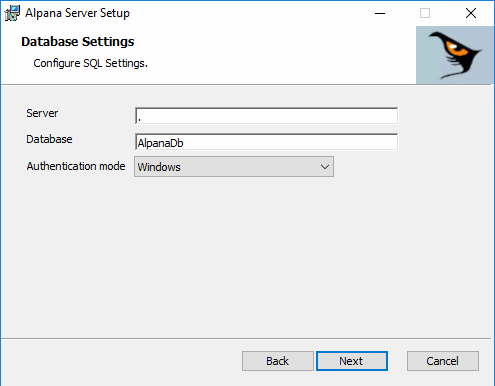495x386 pixels.
Task: Click the 'Authentication mode' label
Action: coord(76,166)
